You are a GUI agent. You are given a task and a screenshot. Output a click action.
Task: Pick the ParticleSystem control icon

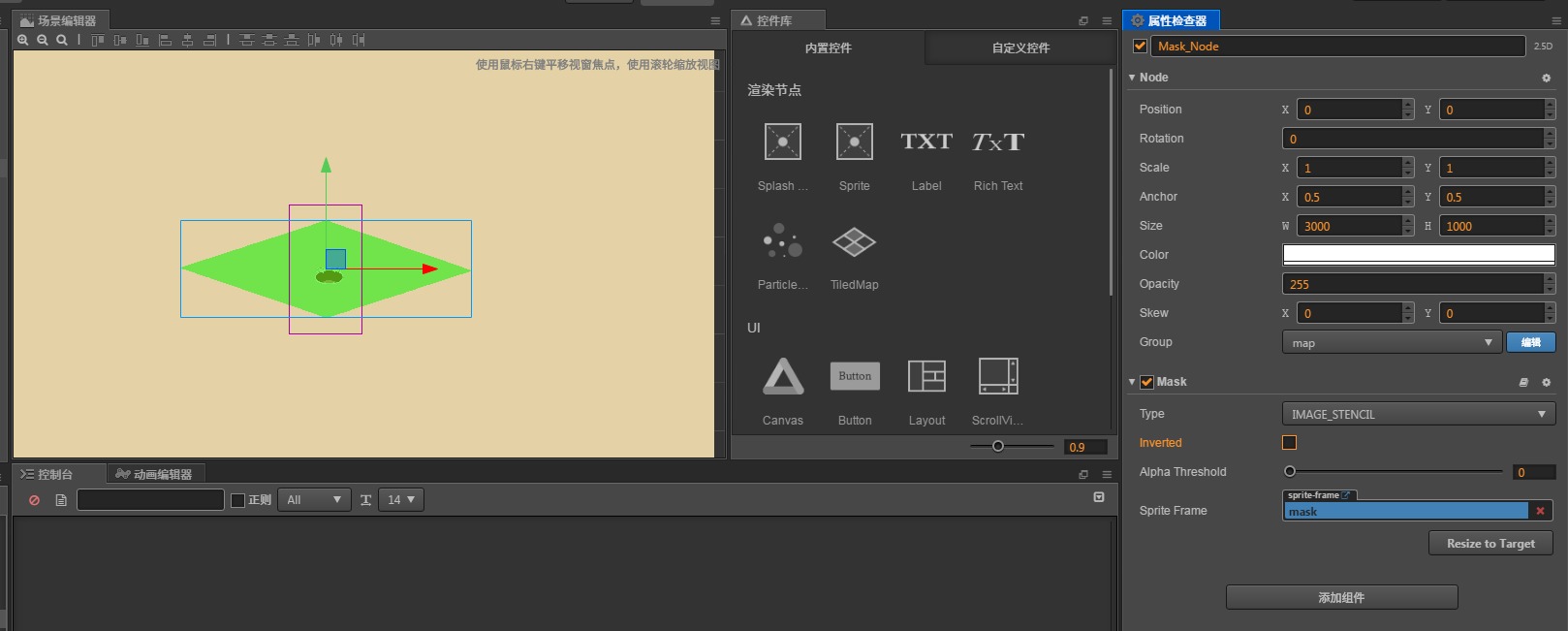783,241
